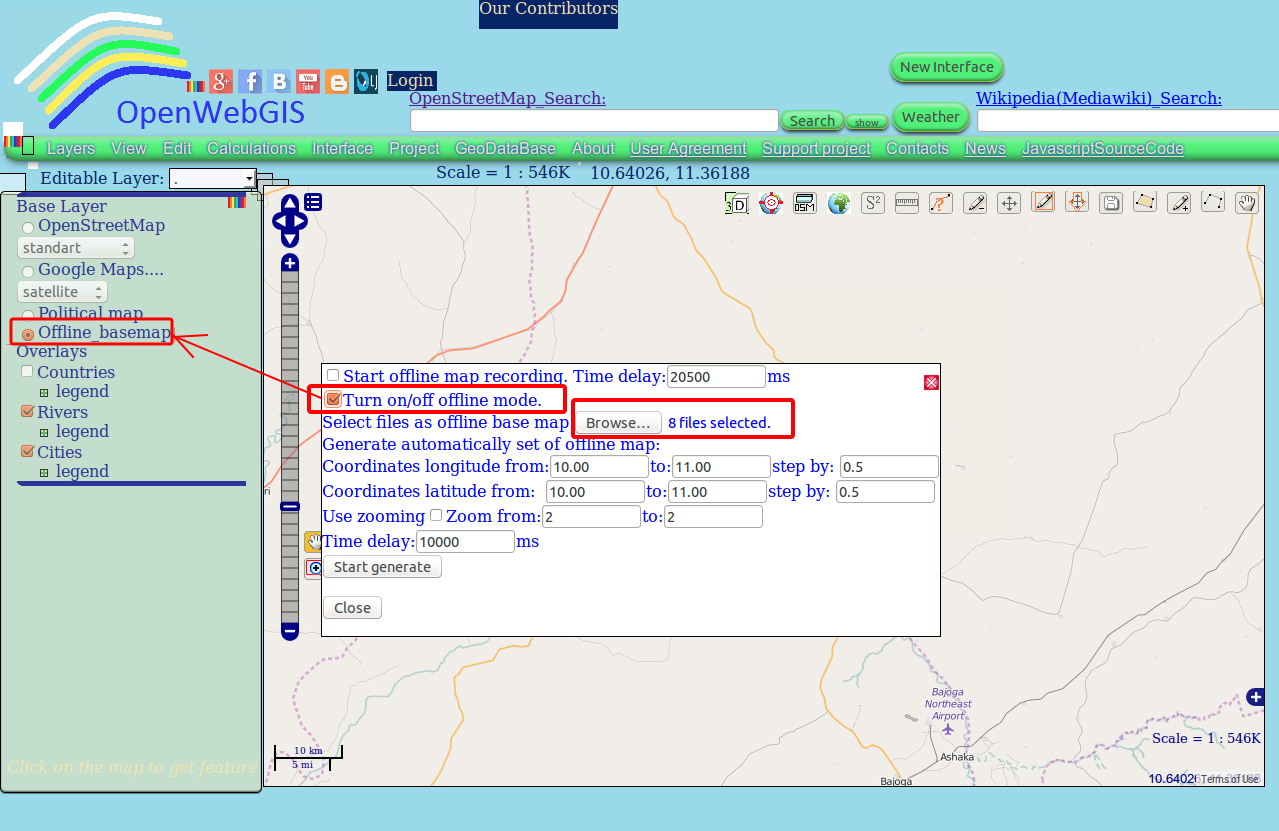The image size is (1279, 831).
Task: Open the Calculations menu
Action: pos(251,148)
